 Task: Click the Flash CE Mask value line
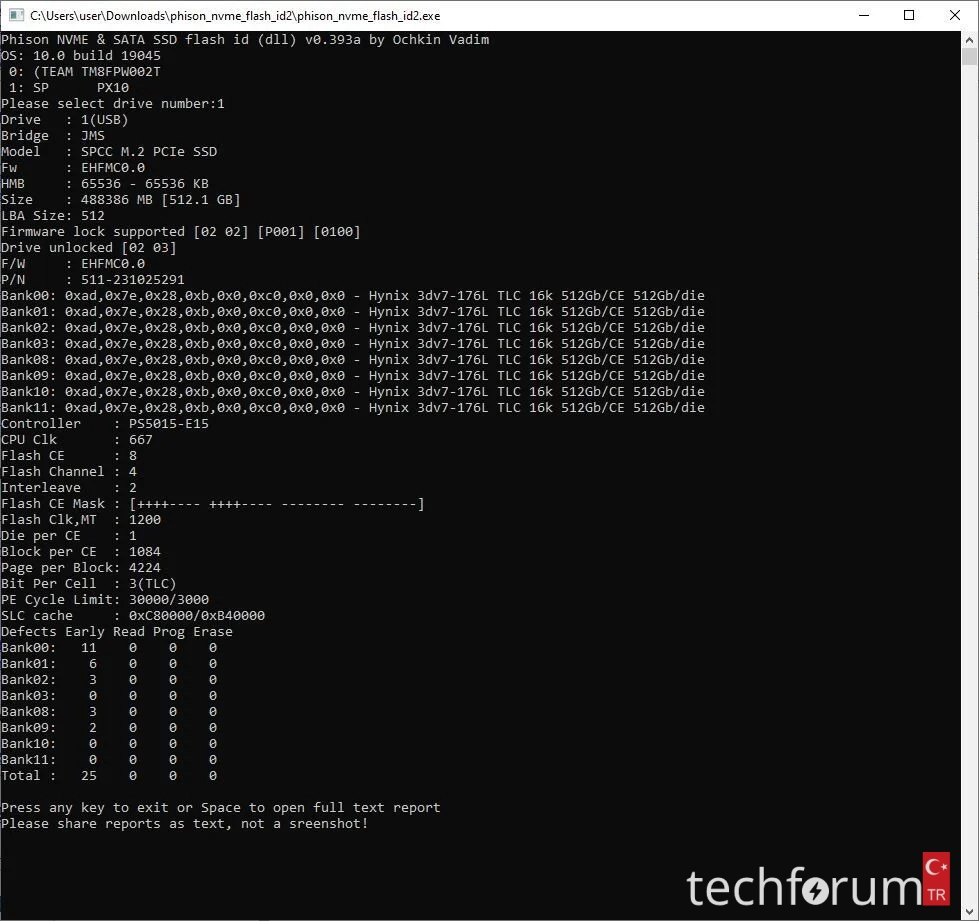(212, 504)
